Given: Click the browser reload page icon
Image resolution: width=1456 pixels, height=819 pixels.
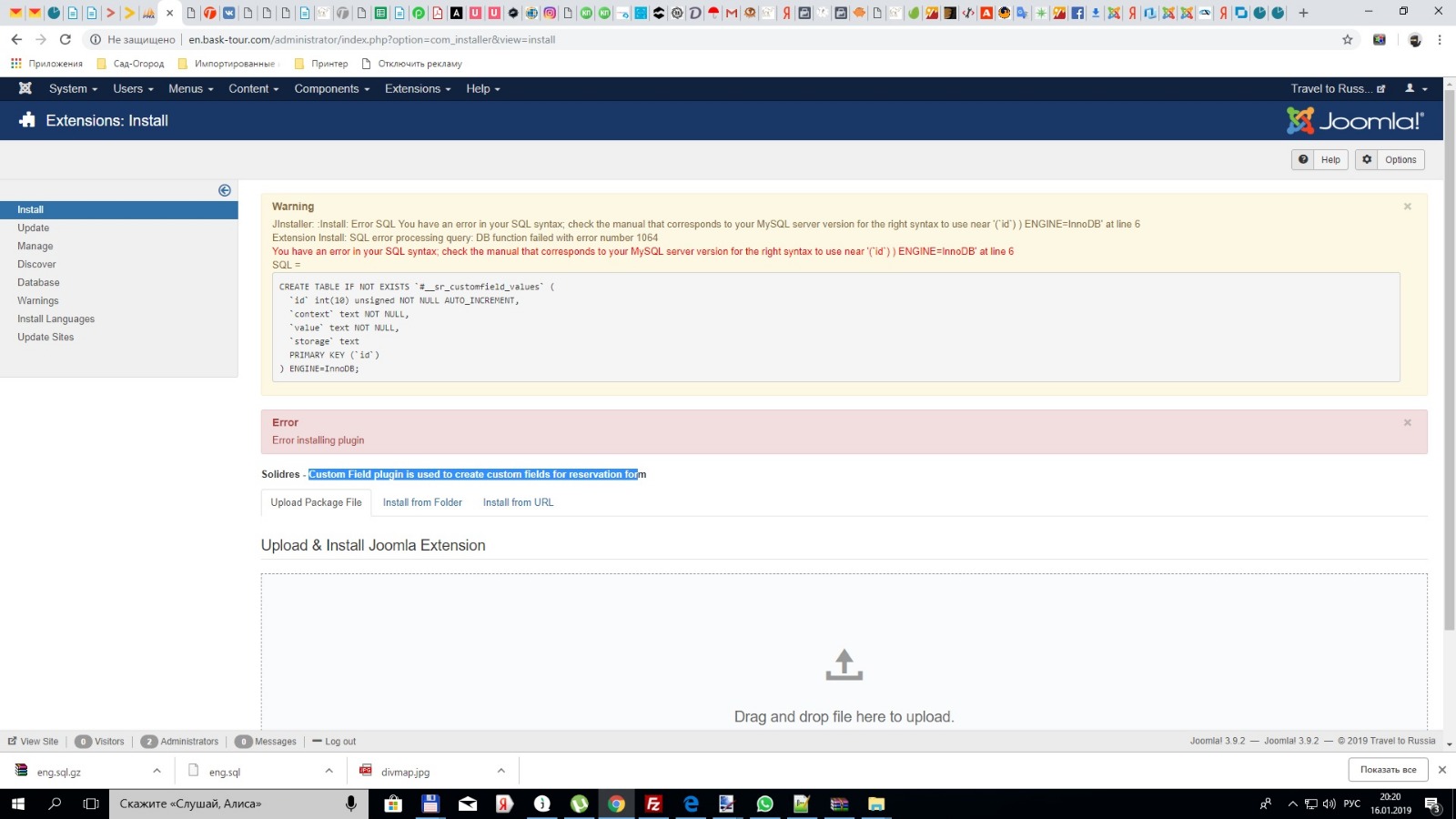Looking at the screenshot, I should click(x=65, y=39).
